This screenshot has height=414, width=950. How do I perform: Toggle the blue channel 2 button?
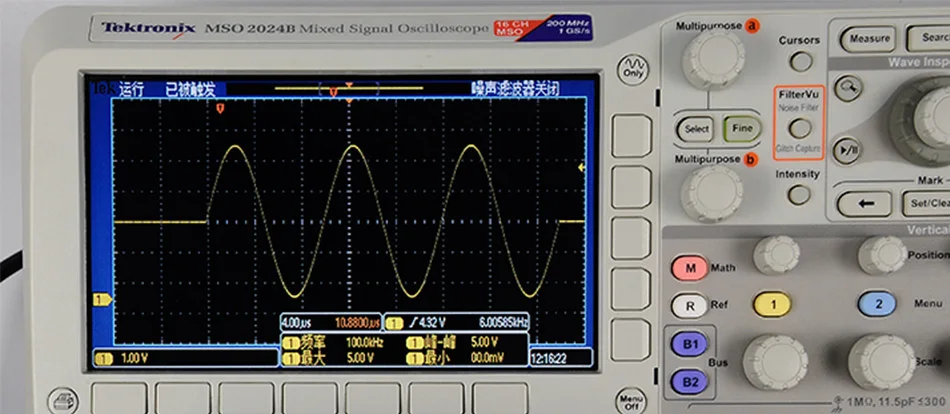click(x=877, y=304)
